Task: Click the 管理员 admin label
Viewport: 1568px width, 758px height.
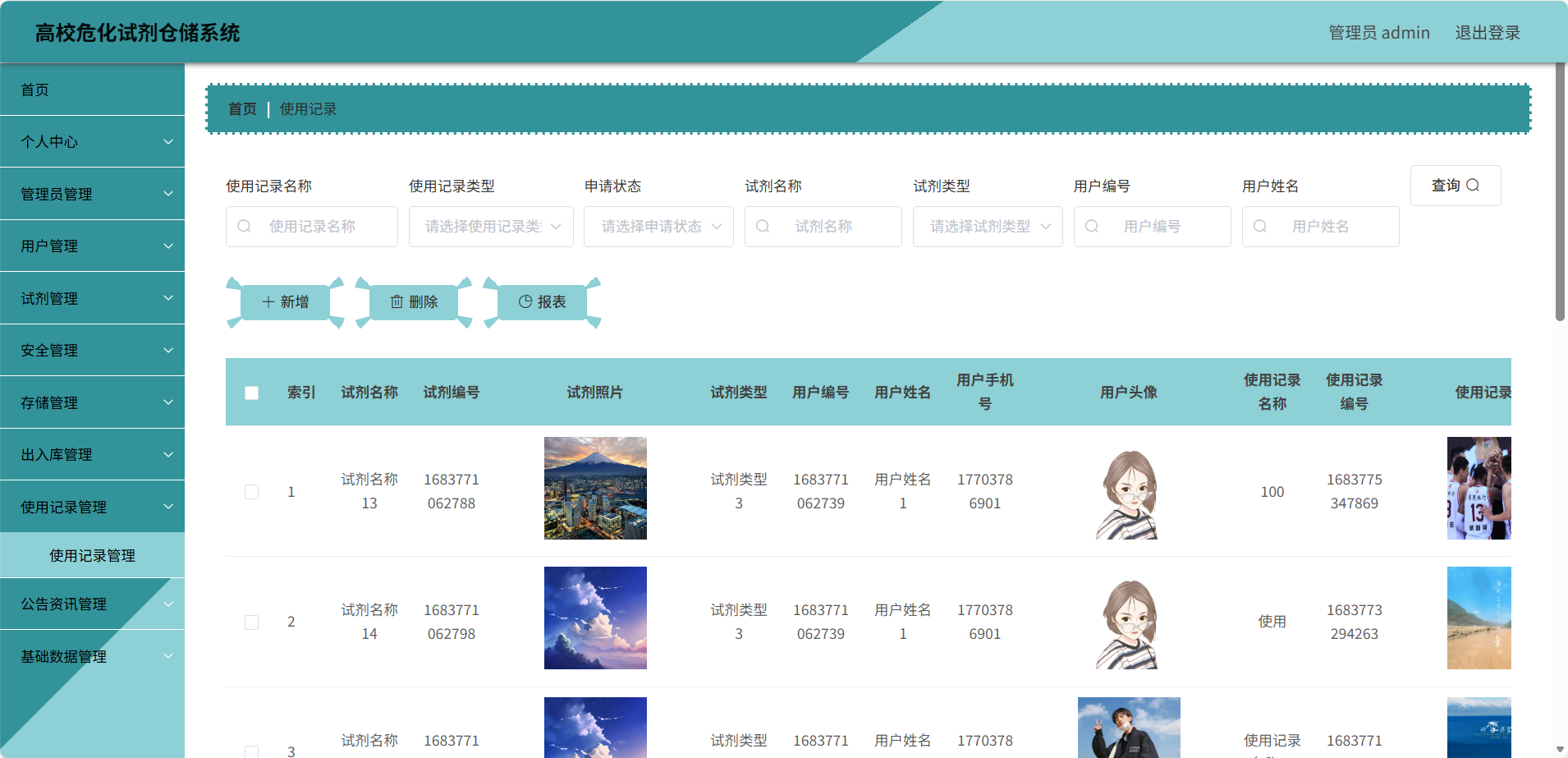Action: [x=1379, y=33]
